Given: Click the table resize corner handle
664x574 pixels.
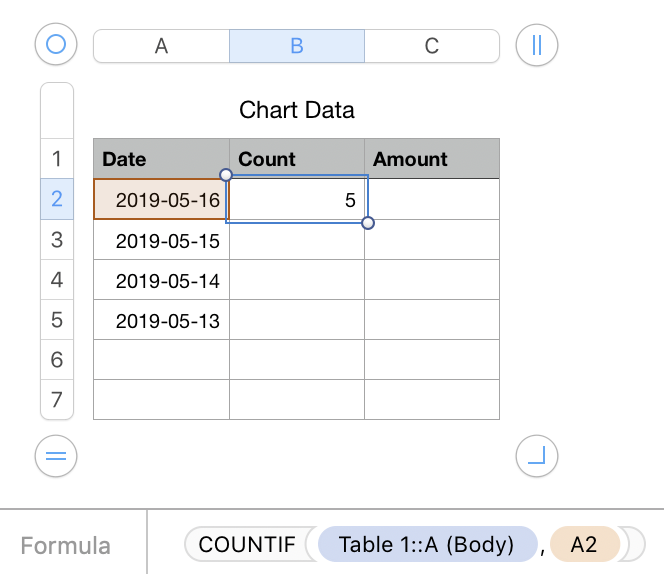Looking at the screenshot, I should point(537,456).
